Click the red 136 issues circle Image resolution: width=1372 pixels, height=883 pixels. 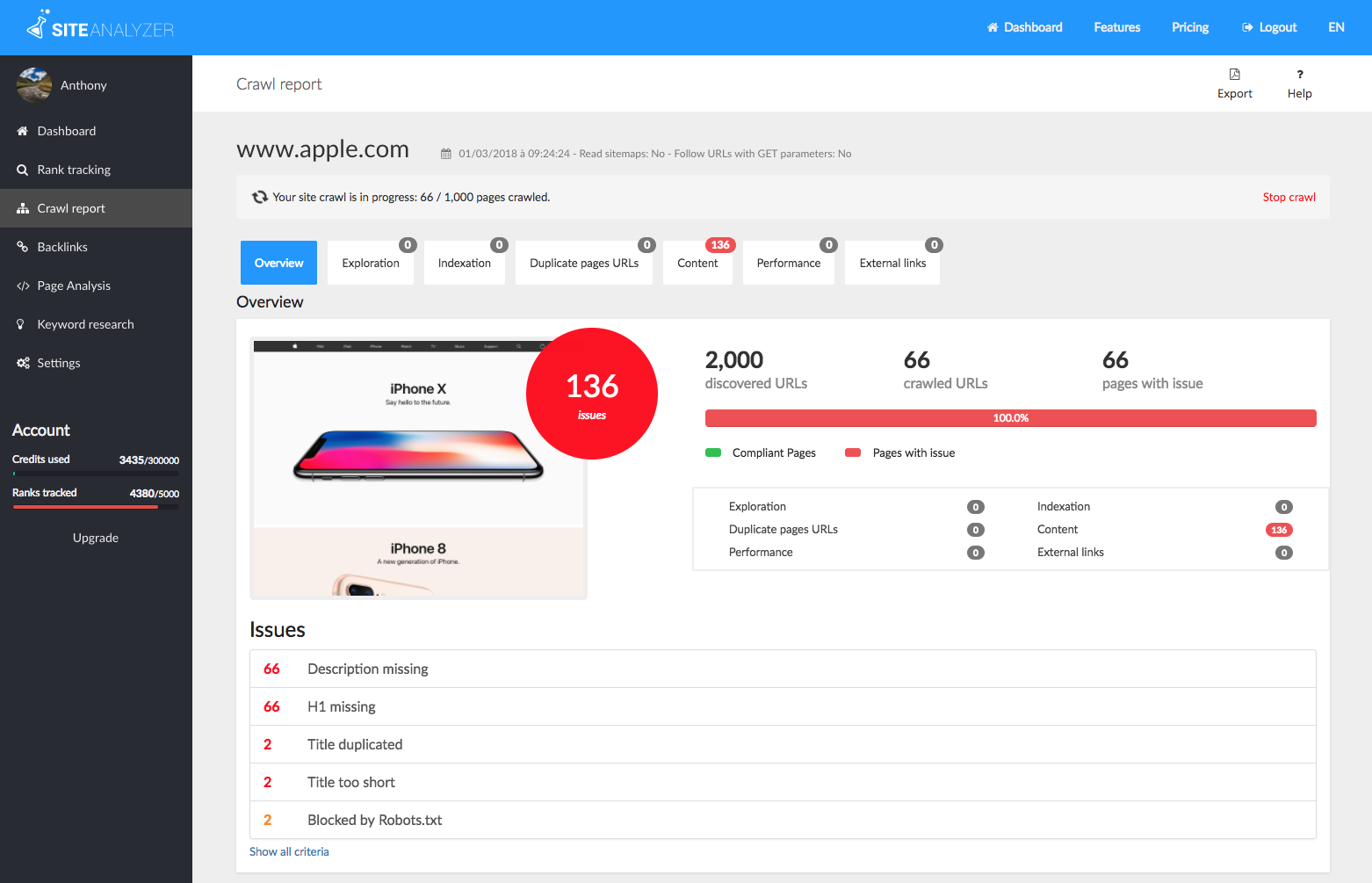pyautogui.click(x=592, y=394)
